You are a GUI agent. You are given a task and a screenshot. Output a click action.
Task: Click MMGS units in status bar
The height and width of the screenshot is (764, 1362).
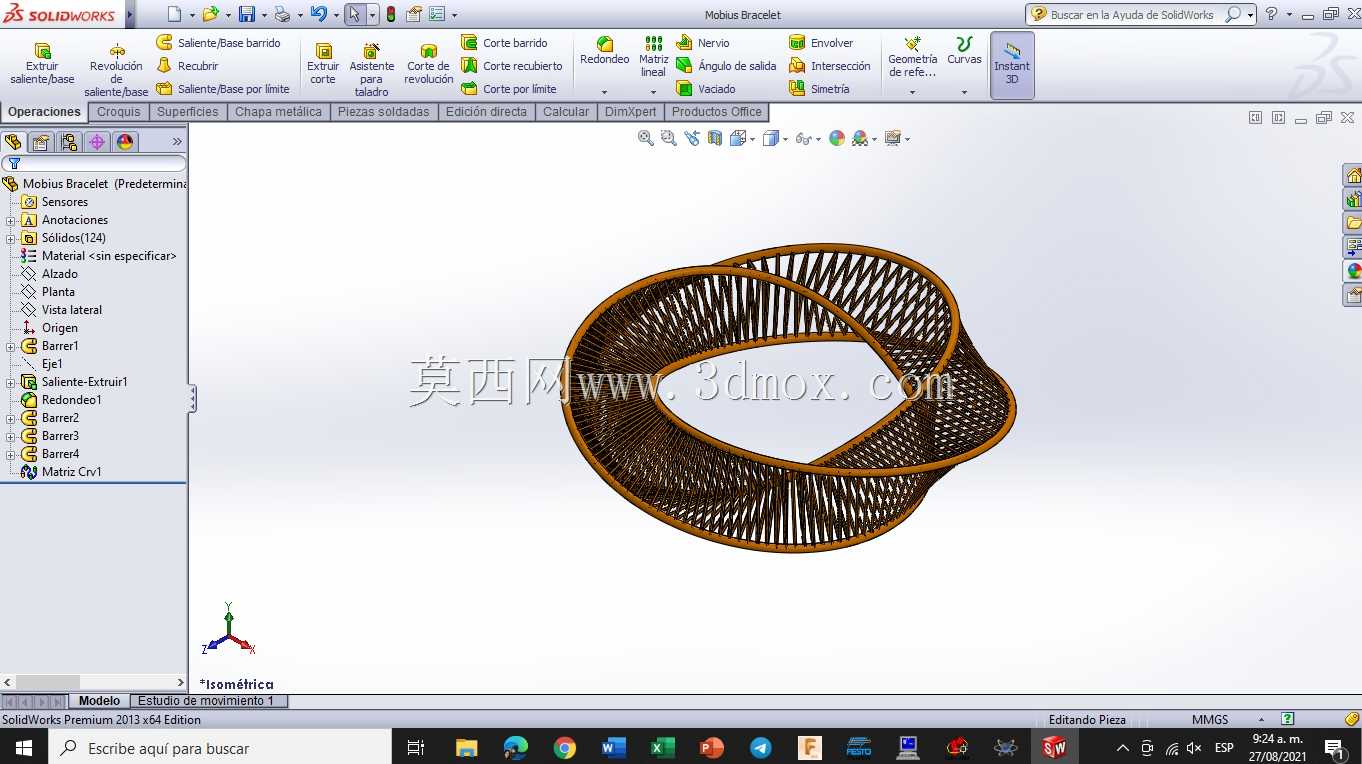(x=1210, y=720)
